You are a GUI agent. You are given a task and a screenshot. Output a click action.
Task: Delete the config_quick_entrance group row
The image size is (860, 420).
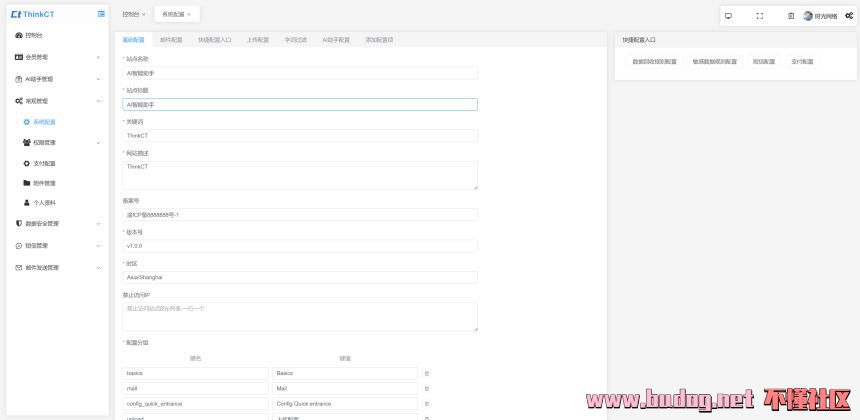click(x=427, y=404)
